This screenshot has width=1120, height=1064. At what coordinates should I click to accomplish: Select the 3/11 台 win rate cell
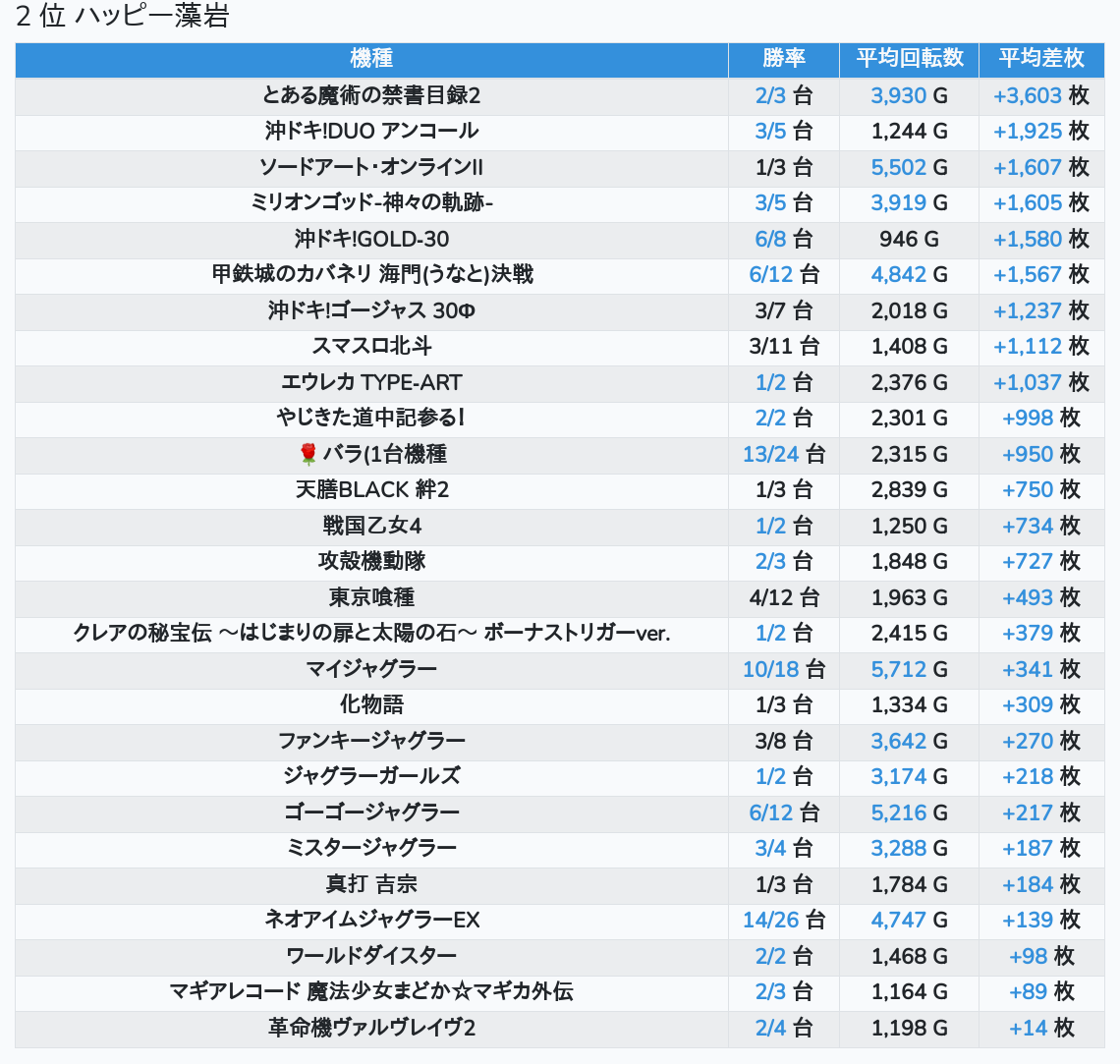point(784,347)
